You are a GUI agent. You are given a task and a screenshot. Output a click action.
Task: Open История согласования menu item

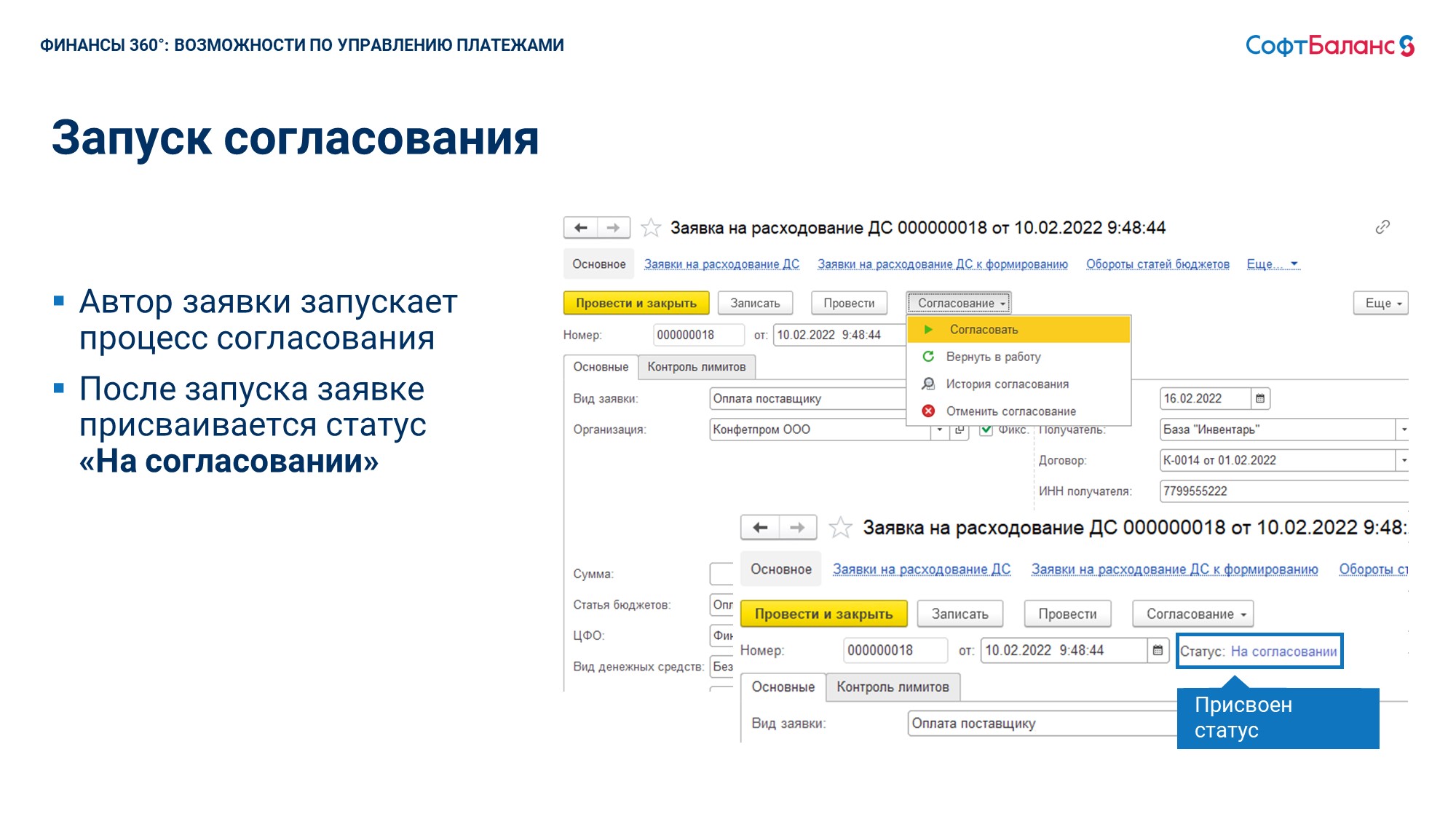pyautogui.click(x=1018, y=384)
